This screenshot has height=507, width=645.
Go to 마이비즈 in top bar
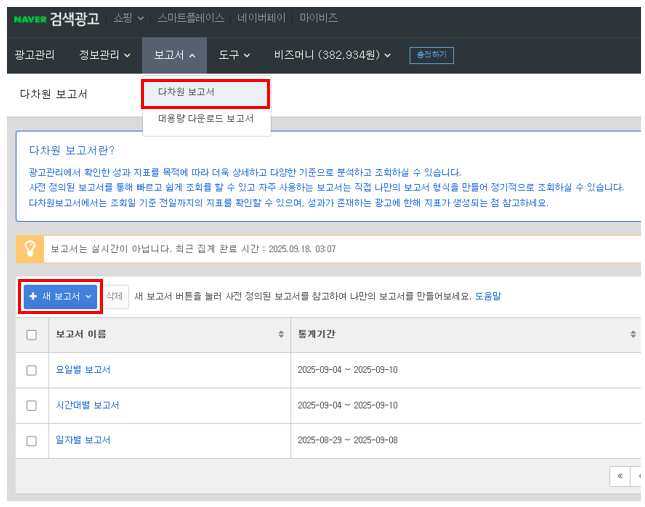pyautogui.click(x=318, y=18)
